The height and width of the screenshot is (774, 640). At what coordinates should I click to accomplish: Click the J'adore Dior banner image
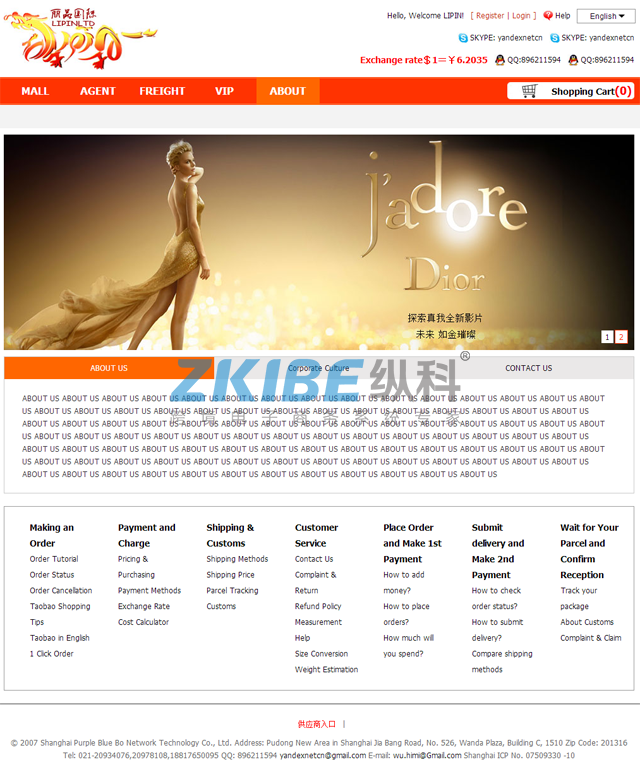coord(319,242)
